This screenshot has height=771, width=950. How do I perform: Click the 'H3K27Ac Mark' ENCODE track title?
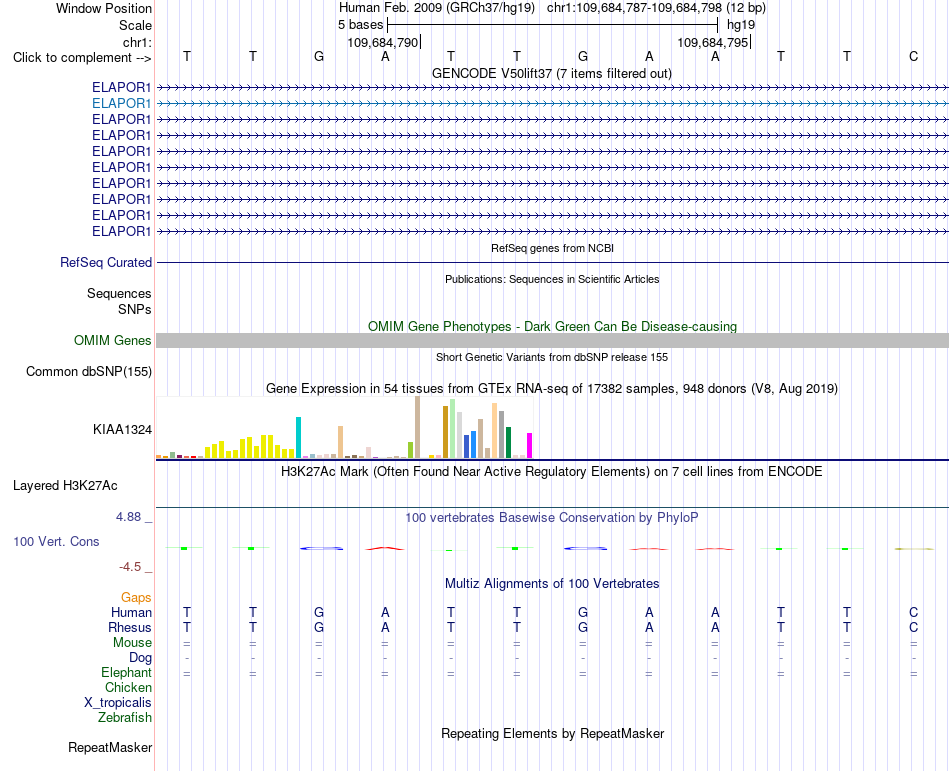[552, 471]
